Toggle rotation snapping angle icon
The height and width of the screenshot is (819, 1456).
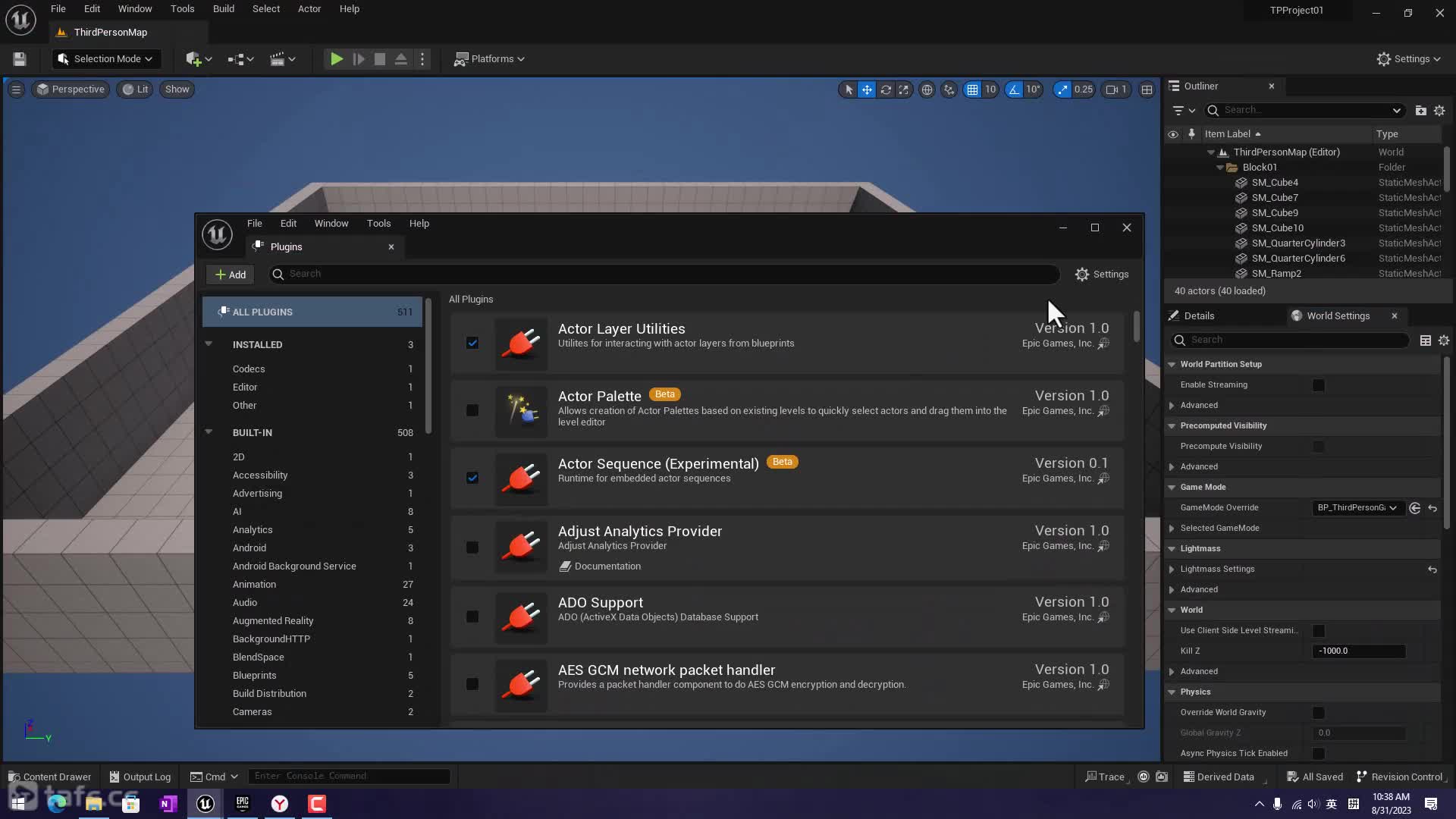pos(1014,89)
